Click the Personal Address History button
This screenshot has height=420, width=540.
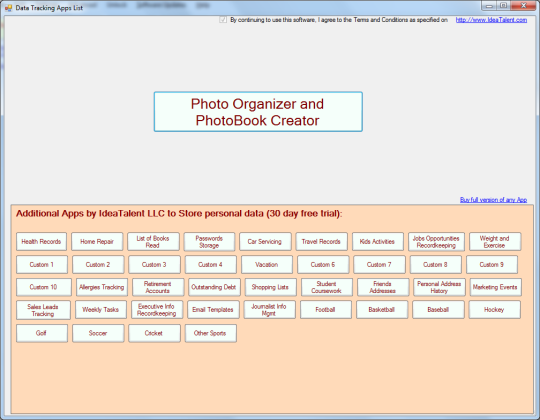439,287
